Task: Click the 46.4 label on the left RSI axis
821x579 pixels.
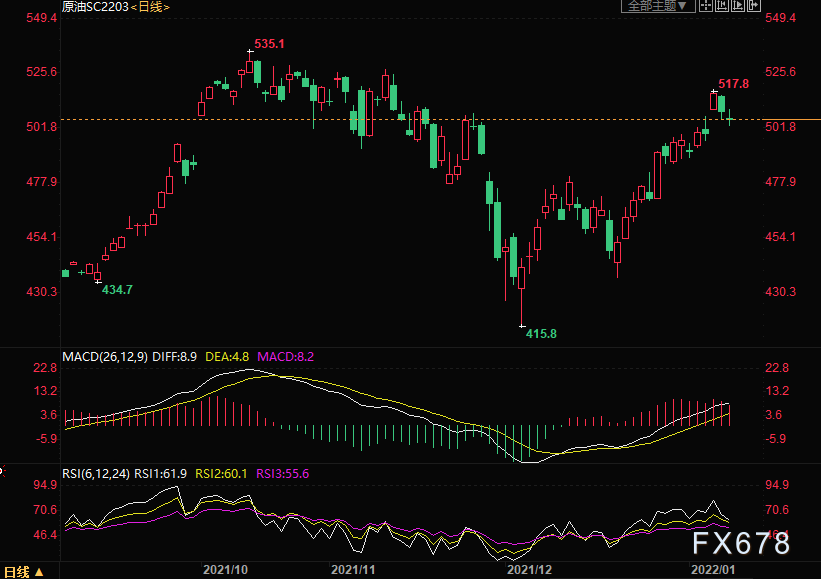Action: coord(45,535)
